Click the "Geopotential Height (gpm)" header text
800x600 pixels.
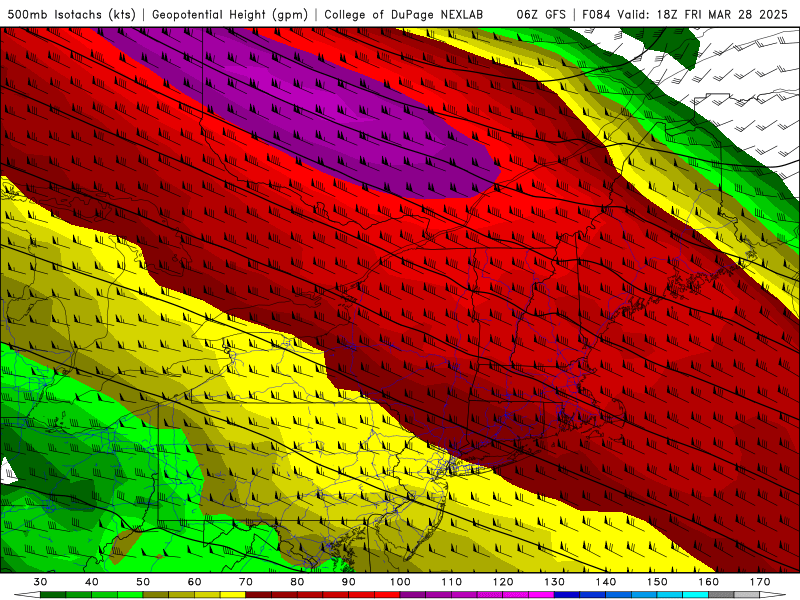point(230,15)
